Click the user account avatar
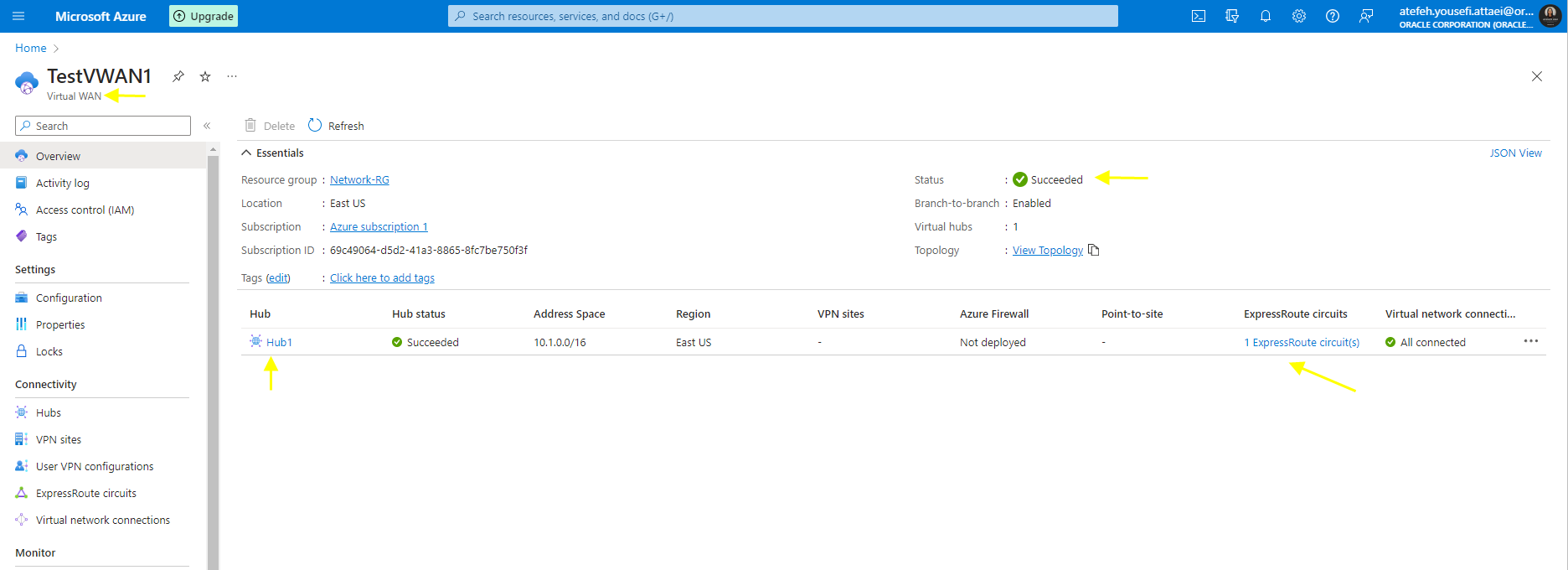Image resolution: width=1568 pixels, height=570 pixels. point(1550,16)
